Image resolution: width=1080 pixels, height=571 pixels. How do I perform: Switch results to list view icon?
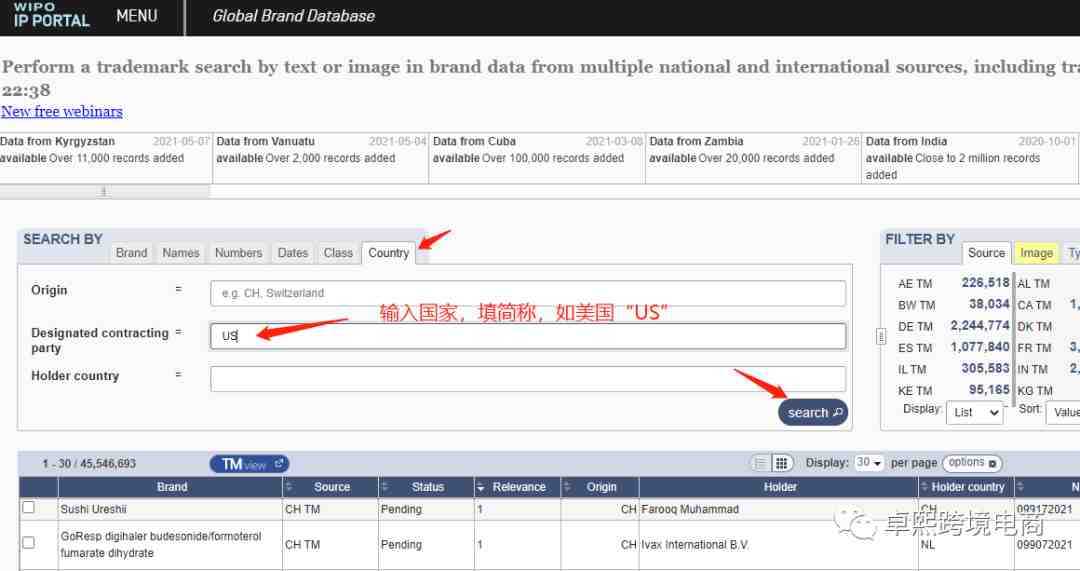761,463
